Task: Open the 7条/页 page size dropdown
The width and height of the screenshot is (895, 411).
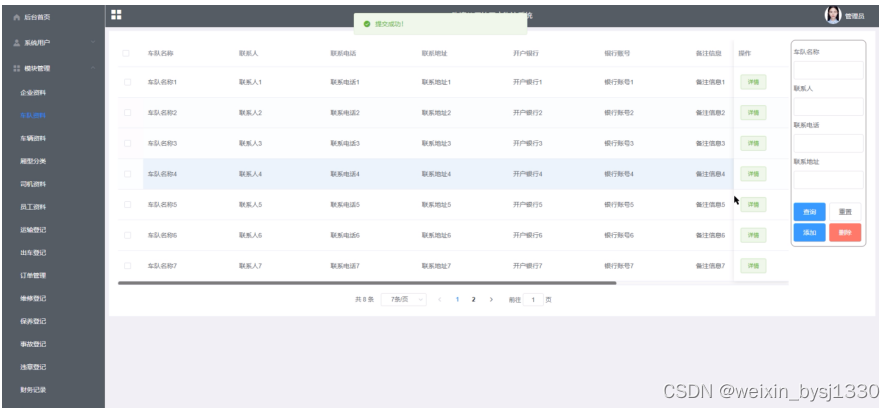Action: [404, 300]
